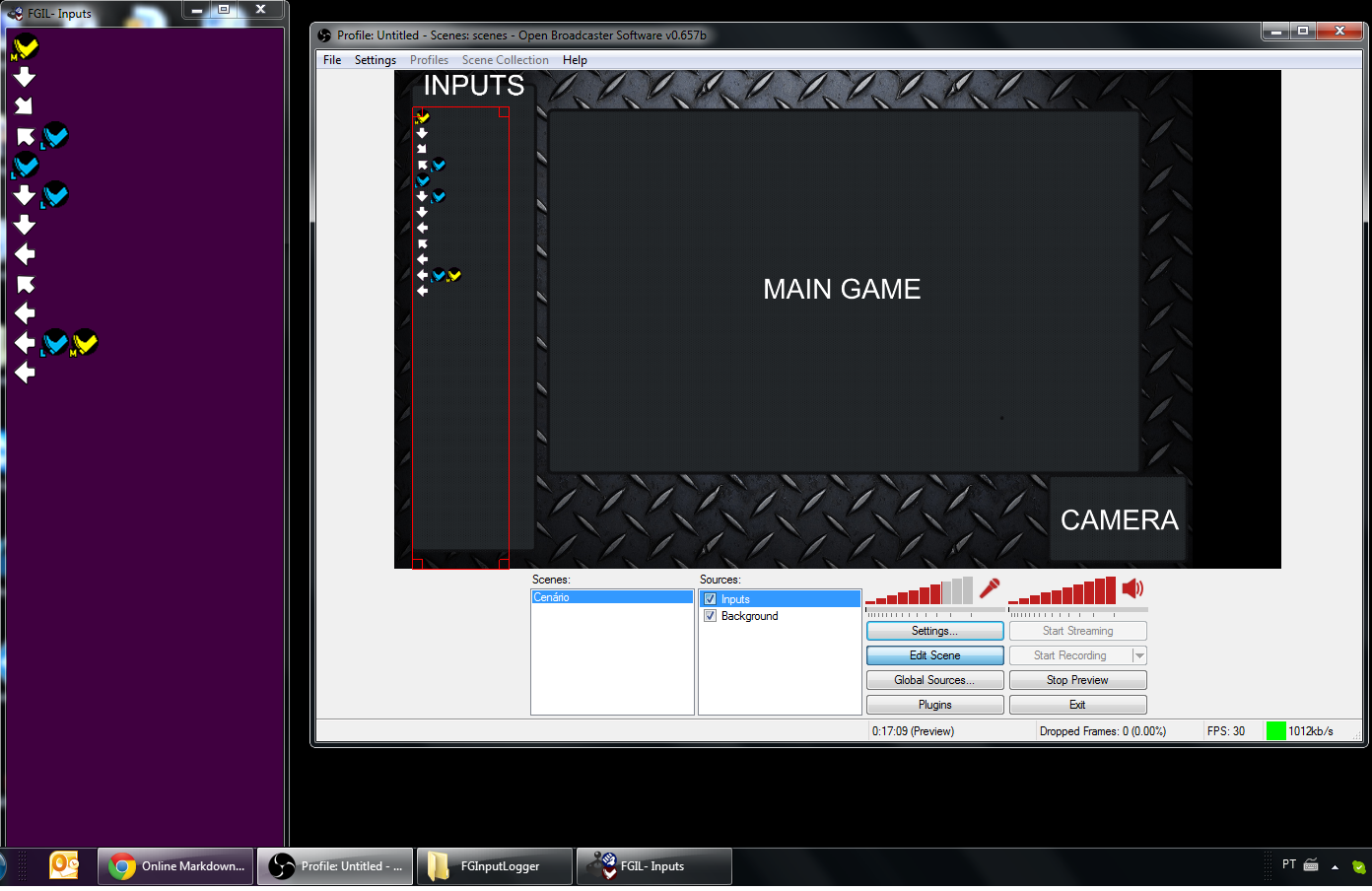This screenshot has width=1372, height=891.
Task: Open the Scene Collection menu
Action: pyautogui.click(x=506, y=60)
